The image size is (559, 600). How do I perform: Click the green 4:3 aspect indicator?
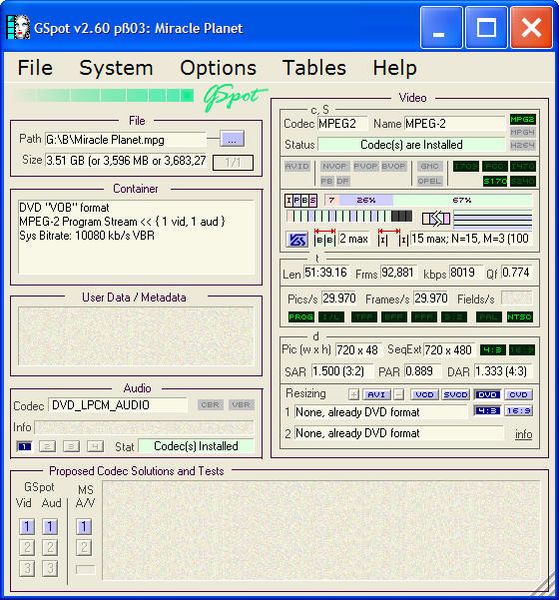point(493,350)
